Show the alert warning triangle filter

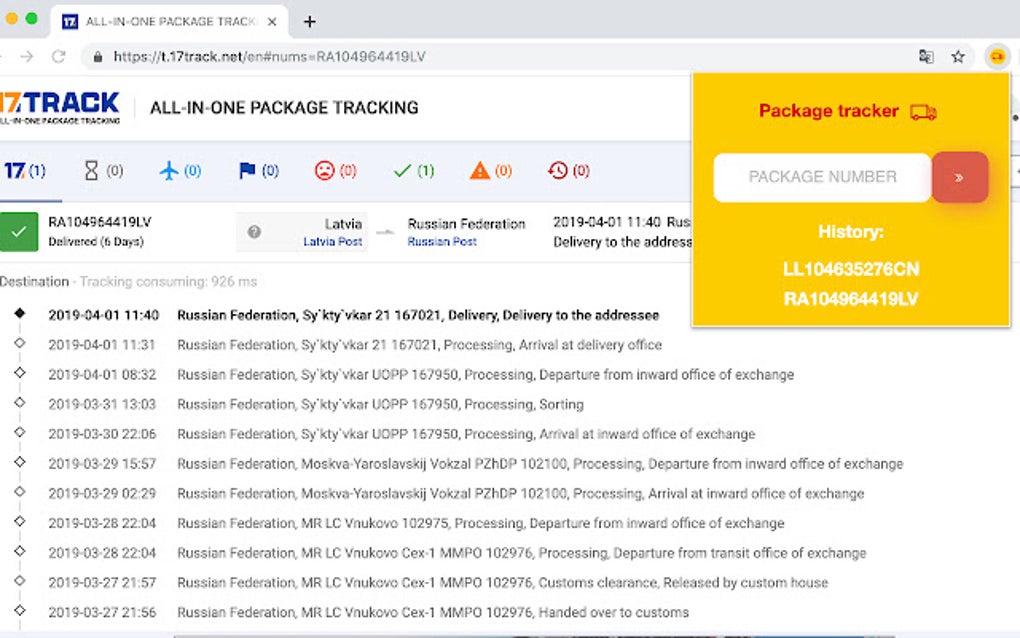click(490, 171)
